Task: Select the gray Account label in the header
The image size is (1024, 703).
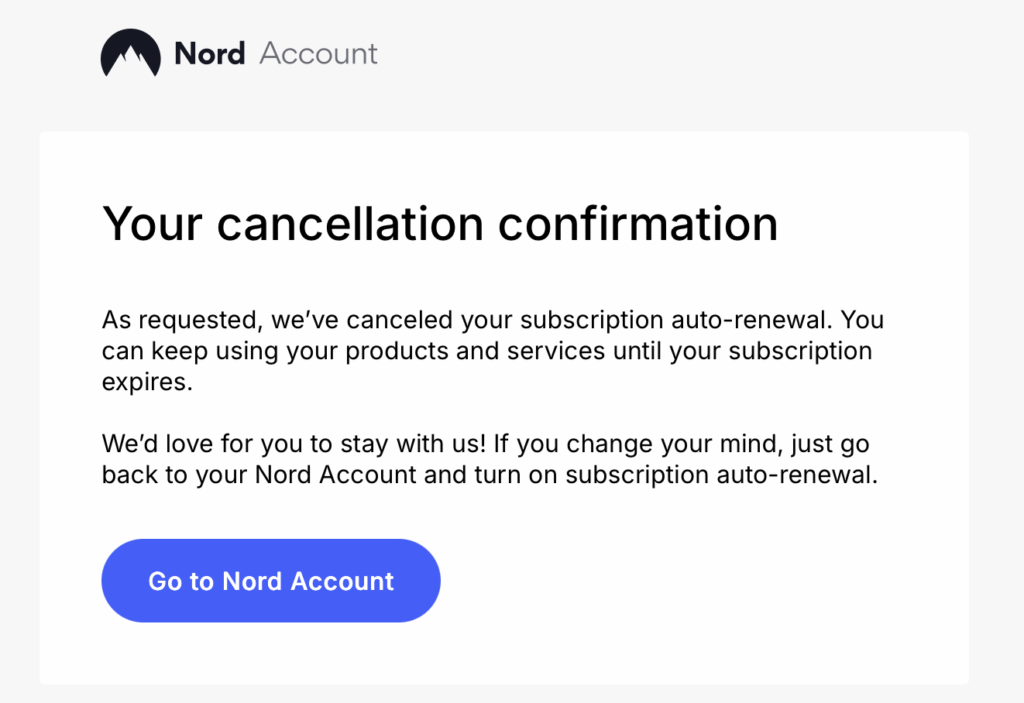Action: pos(318,54)
